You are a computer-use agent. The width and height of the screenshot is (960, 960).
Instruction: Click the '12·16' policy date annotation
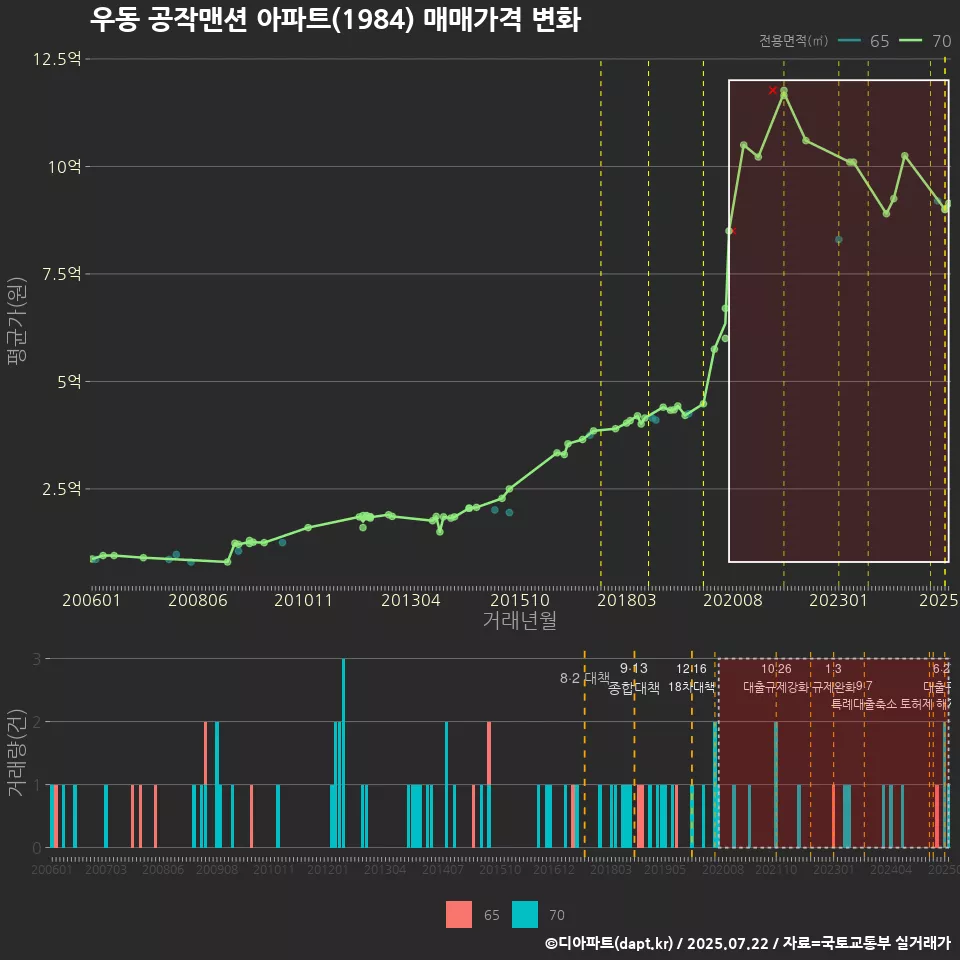point(691,669)
